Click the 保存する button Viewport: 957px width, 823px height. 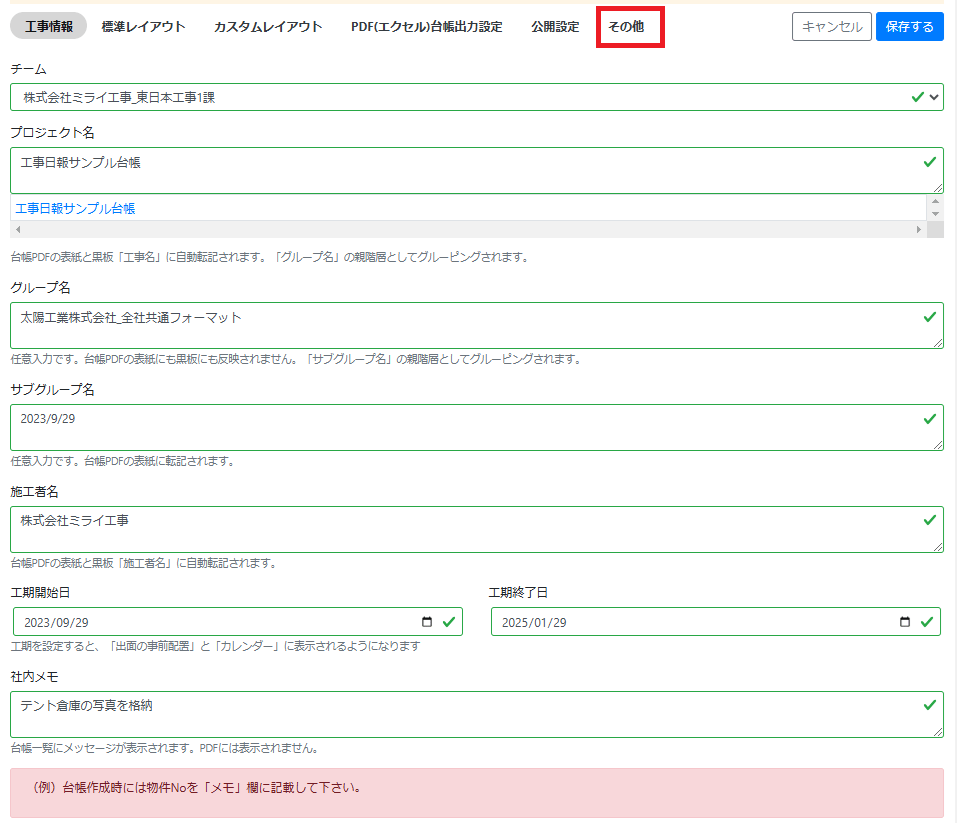(x=909, y=27)
